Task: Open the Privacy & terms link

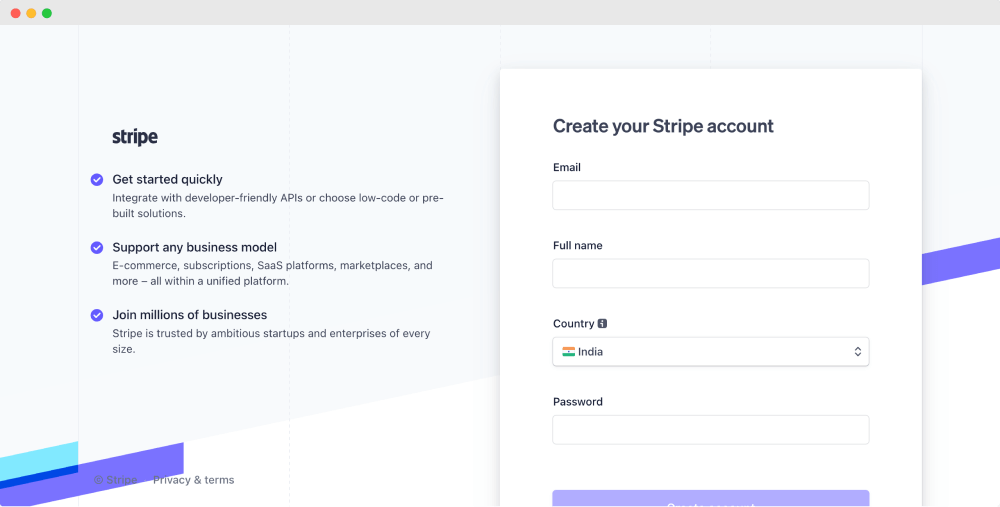Action: [193, 480]
